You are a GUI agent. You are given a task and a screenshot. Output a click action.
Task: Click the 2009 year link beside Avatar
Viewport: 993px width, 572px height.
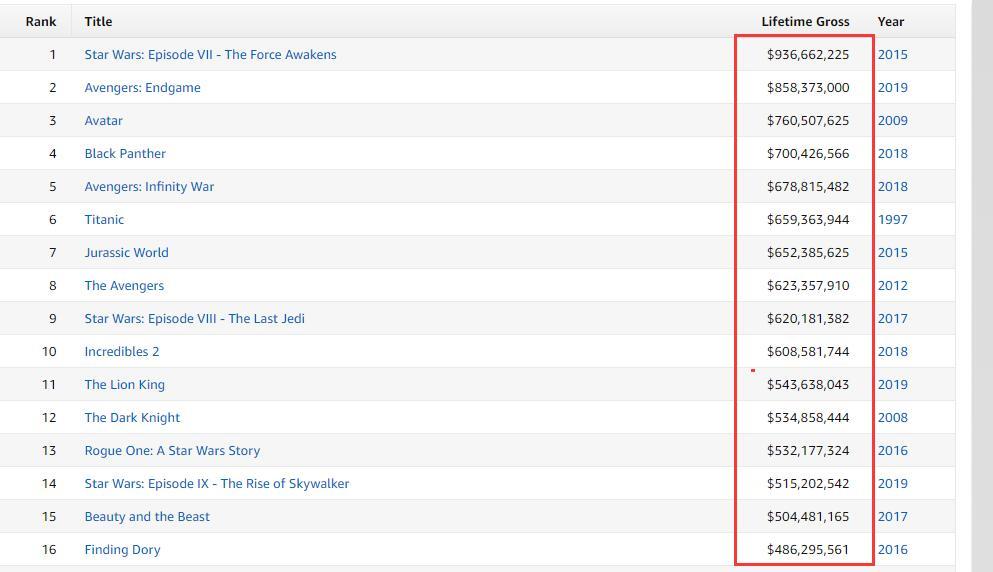(892, 120)
